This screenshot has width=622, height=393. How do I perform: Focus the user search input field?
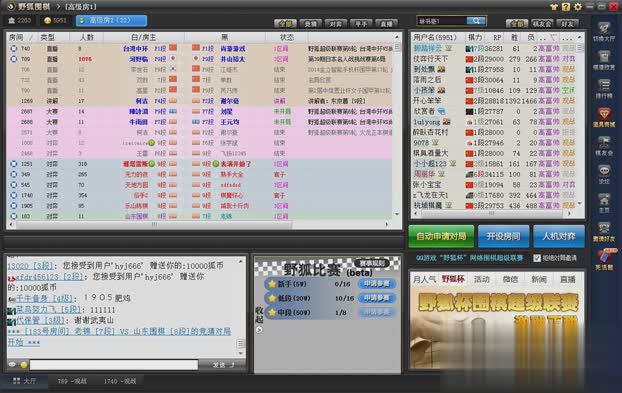(x=442, y=21)
